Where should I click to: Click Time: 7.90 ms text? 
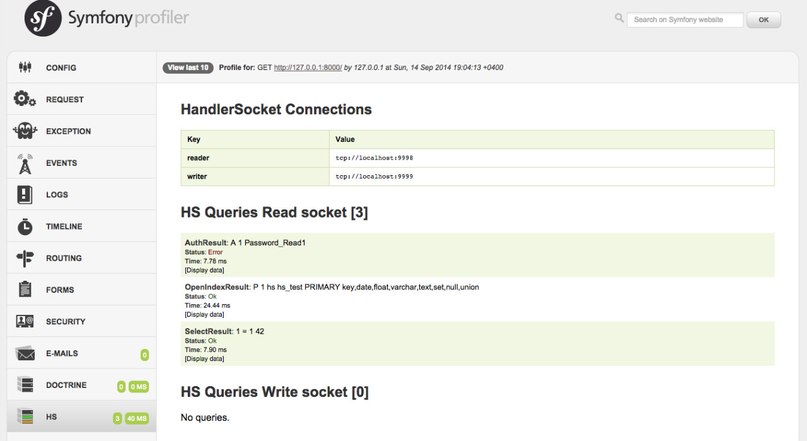click(206, 349)
